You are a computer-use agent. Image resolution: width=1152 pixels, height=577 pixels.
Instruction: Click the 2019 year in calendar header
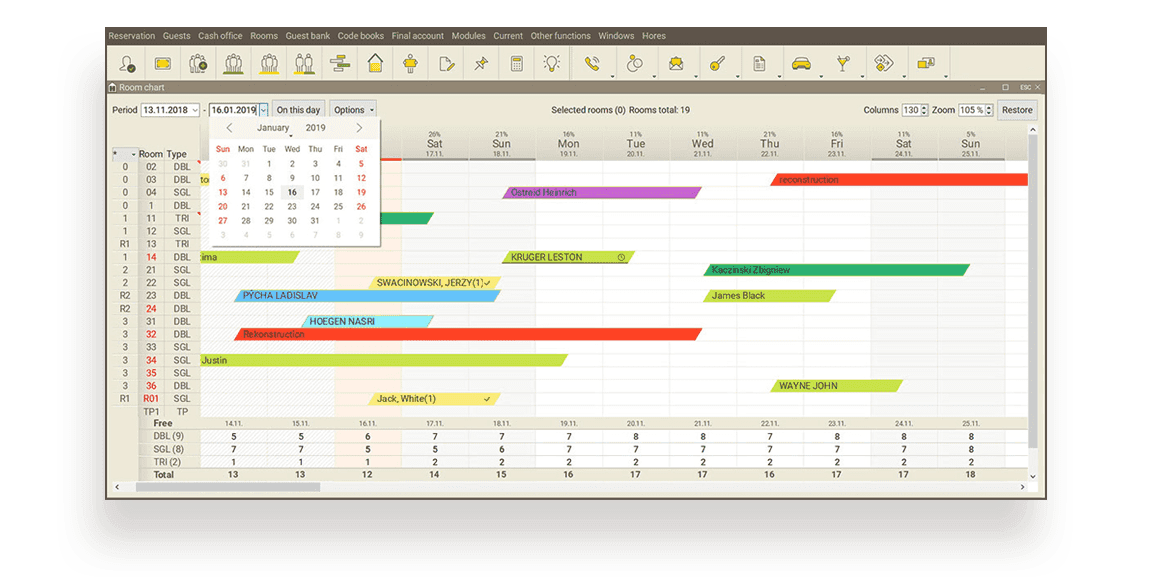tap(316, 128)
